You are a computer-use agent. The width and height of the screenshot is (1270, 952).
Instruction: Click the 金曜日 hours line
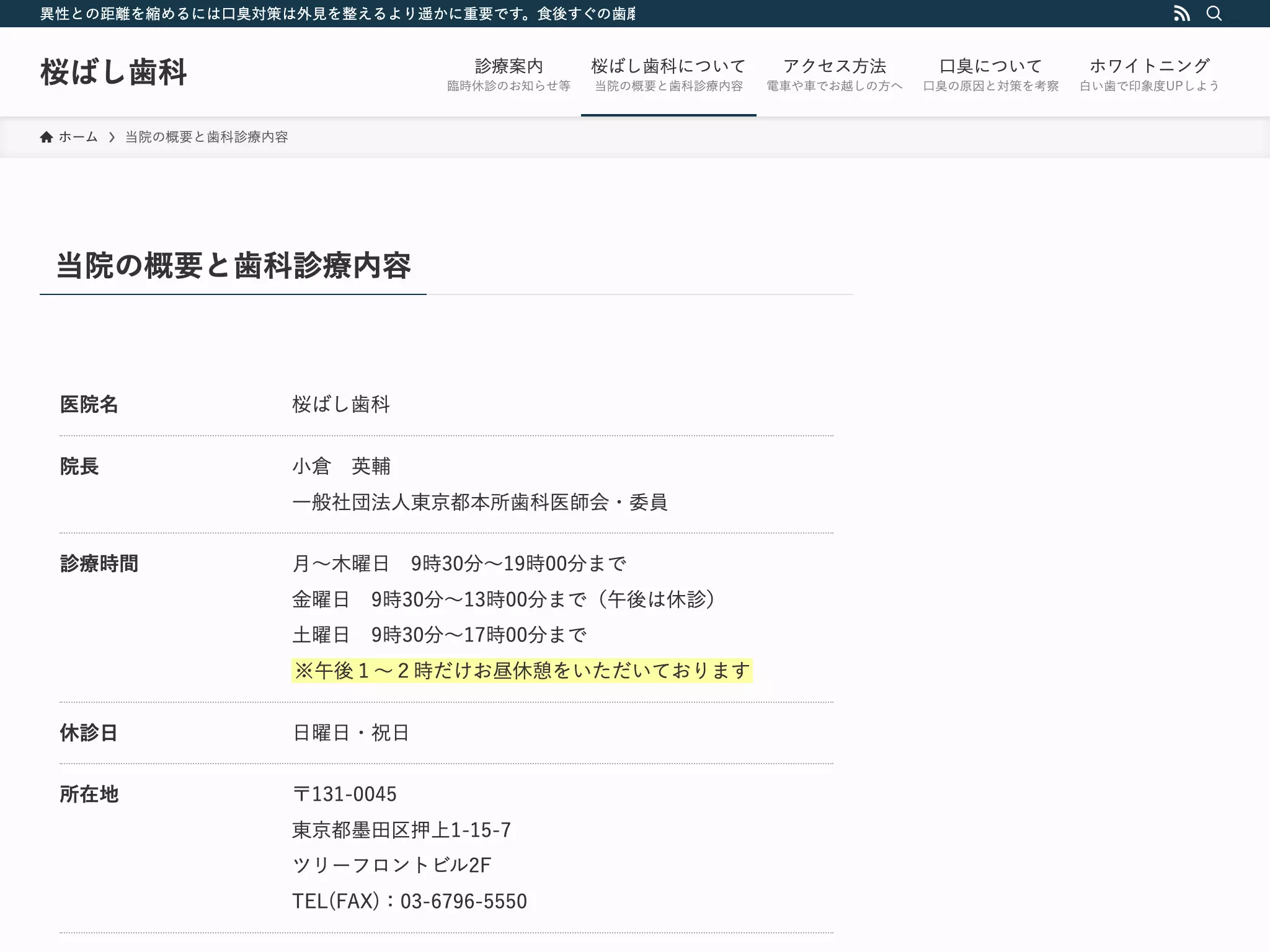(x=504, y=599)
